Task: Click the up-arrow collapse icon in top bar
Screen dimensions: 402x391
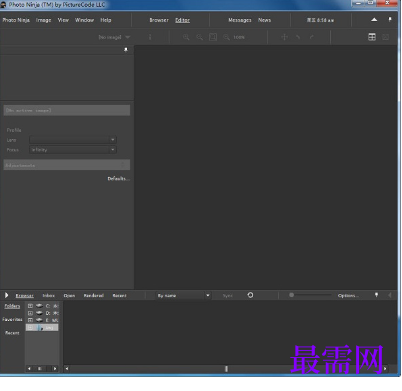Action: [374, 20]
